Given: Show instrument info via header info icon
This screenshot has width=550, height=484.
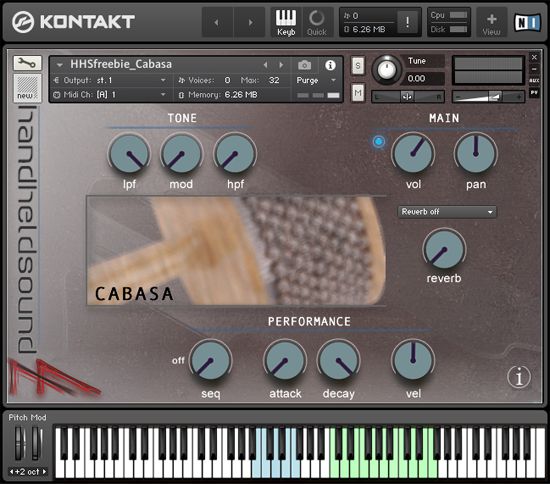Looking at the screenshot, I should pyautogui.click(x=330, y=65).
